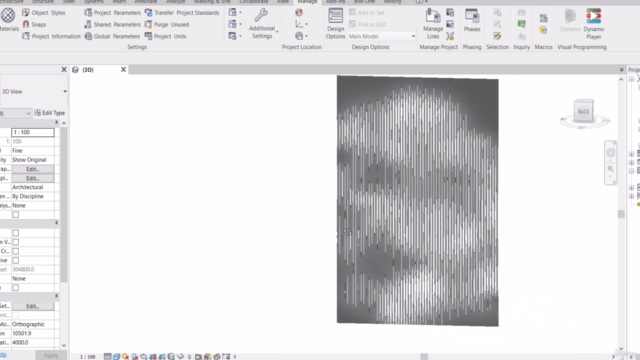The image size is (640, 360).
Task: Open the Materials tool
Action: (x=8, y=20)
